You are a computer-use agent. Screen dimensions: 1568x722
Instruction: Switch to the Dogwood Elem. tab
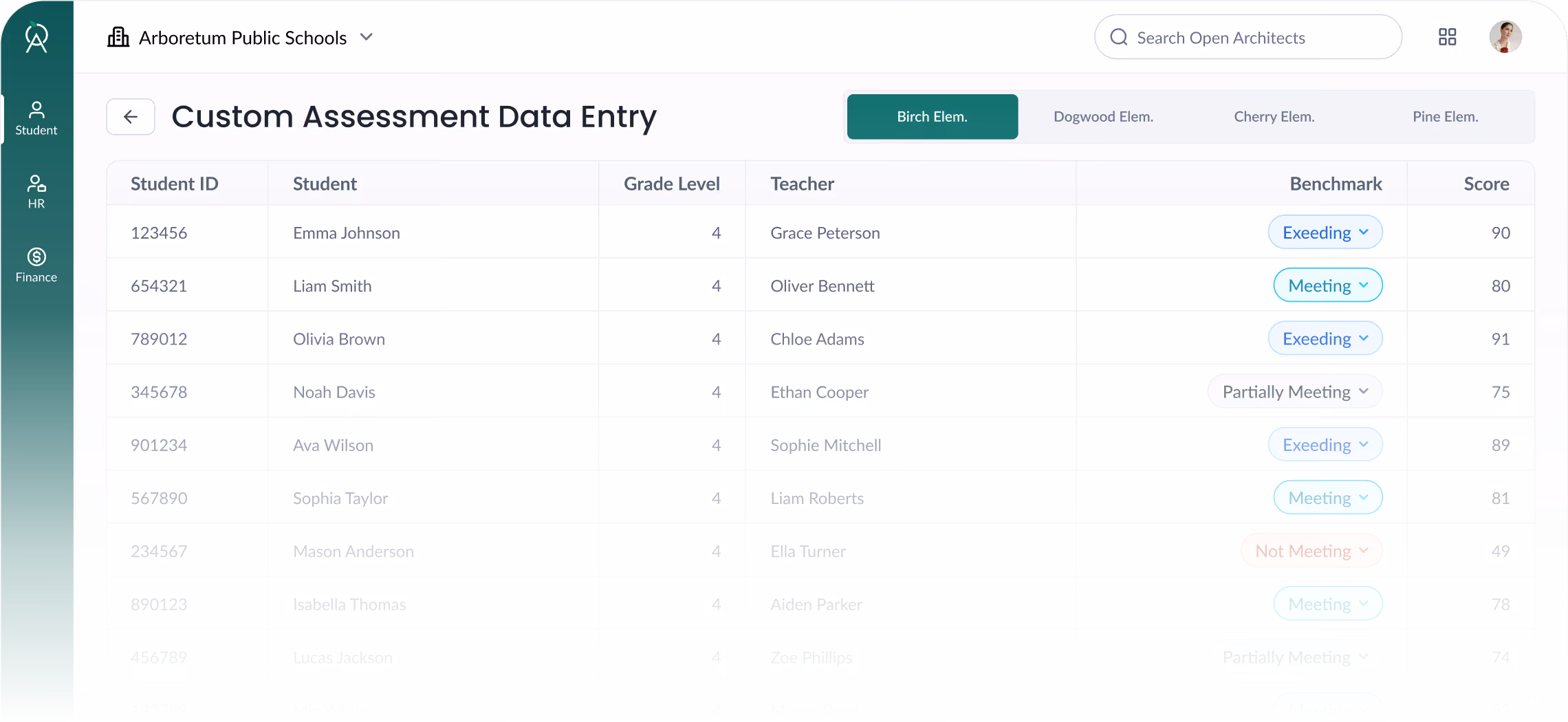point(1103,116)
